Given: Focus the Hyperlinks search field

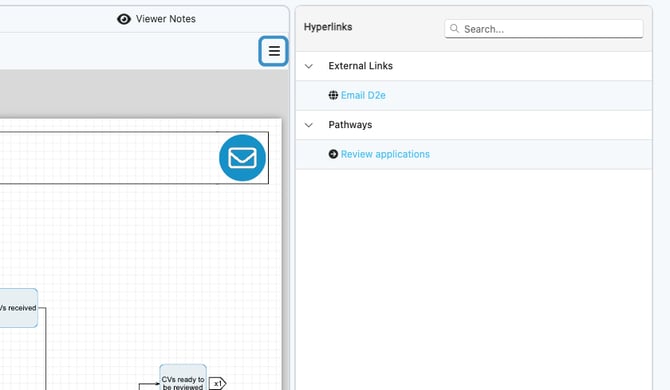Looking at the screenshot, I should [x=544, y=29].
